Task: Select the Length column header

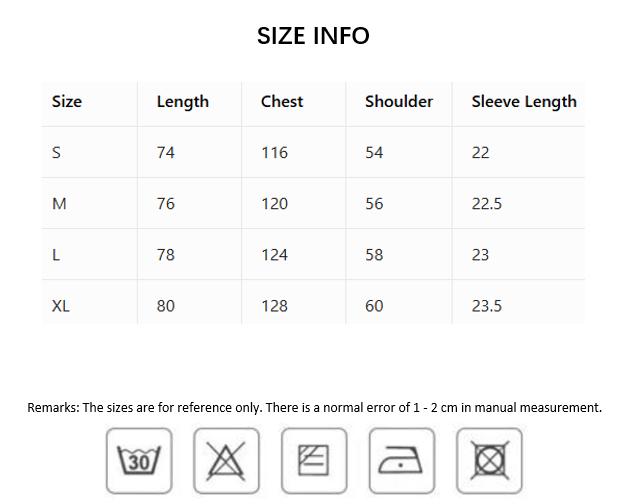Action: coord(183,101)
